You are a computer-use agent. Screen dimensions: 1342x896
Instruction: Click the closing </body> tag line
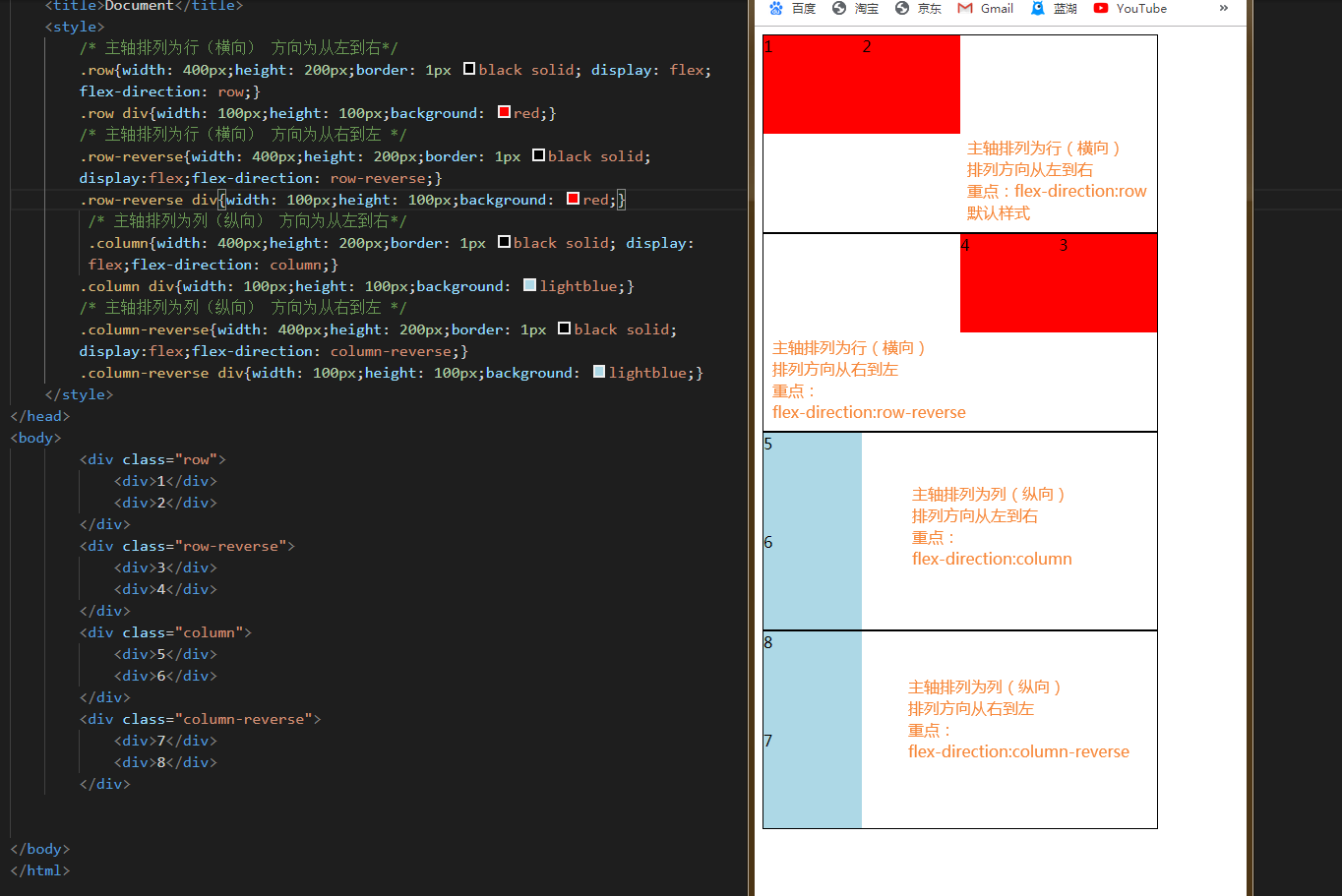click(x=40, y=849)
